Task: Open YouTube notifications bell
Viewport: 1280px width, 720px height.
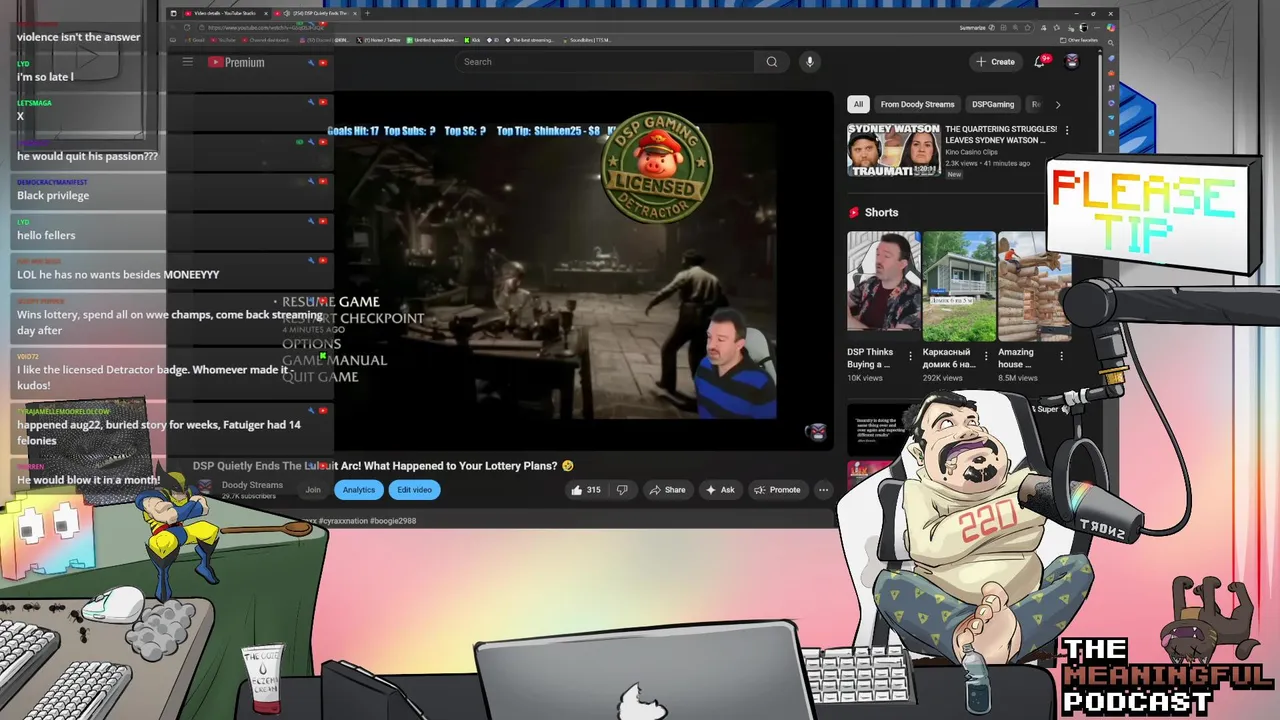Action: 1040,62
